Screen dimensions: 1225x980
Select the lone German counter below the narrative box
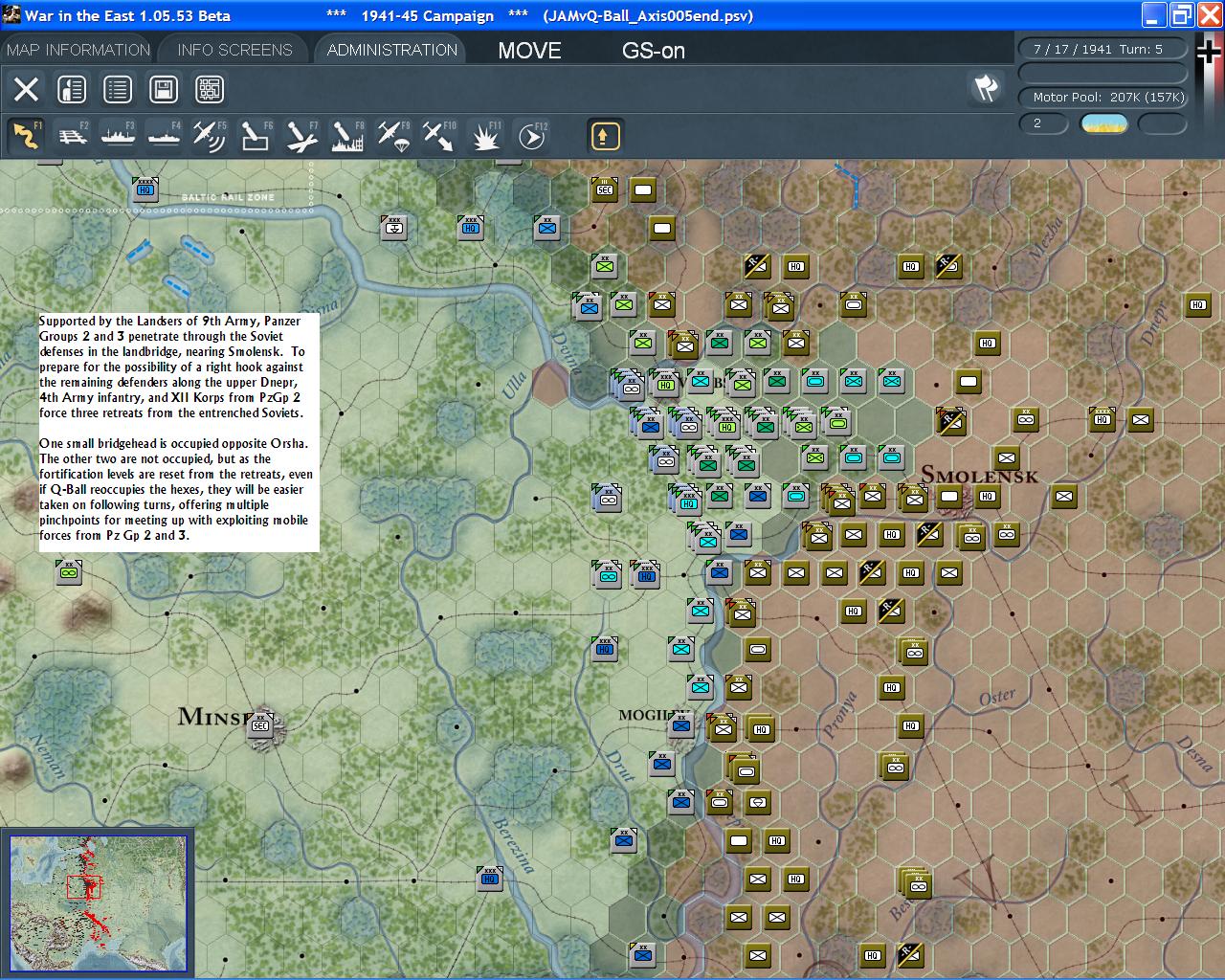coord(68,572)
